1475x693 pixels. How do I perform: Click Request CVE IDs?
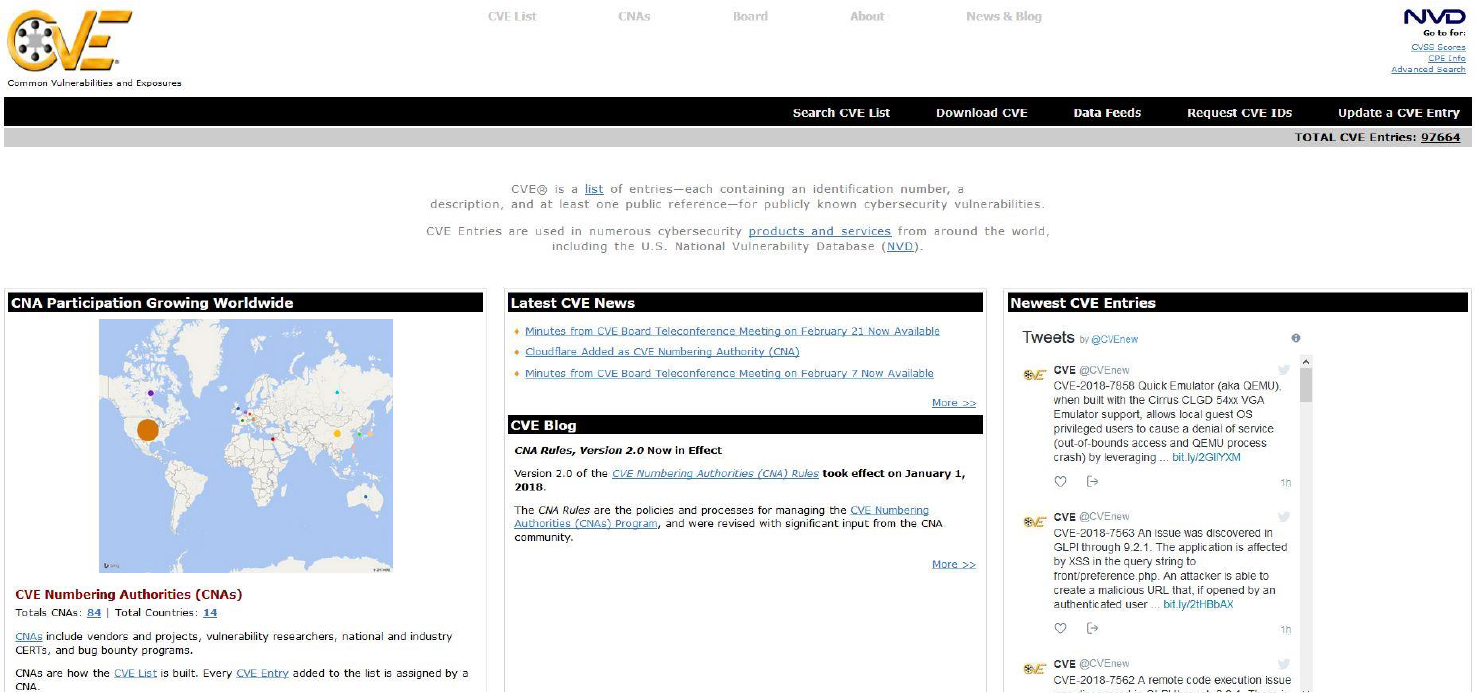(1239, 113)
